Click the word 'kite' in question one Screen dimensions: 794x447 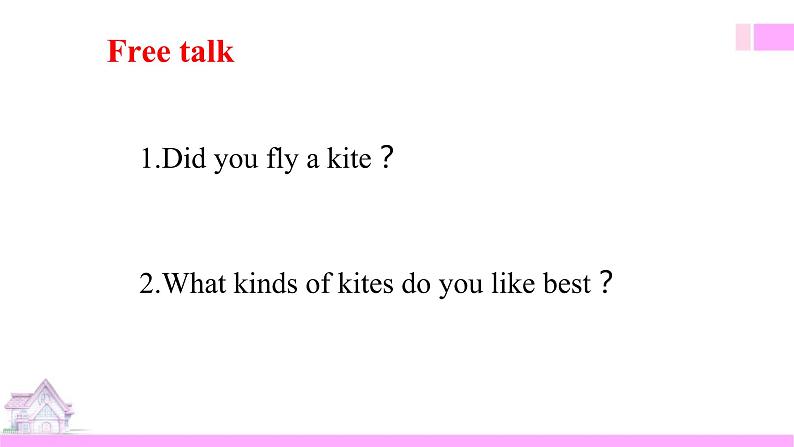[349, 158]
